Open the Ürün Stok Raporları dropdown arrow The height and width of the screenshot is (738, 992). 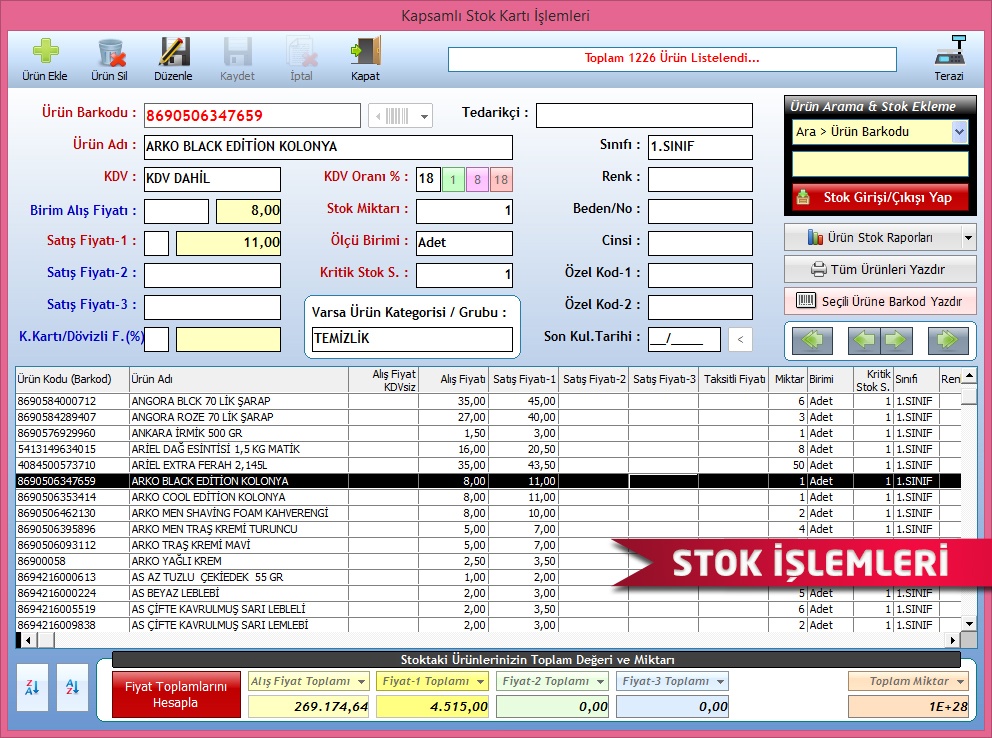(x=968, y=238)
